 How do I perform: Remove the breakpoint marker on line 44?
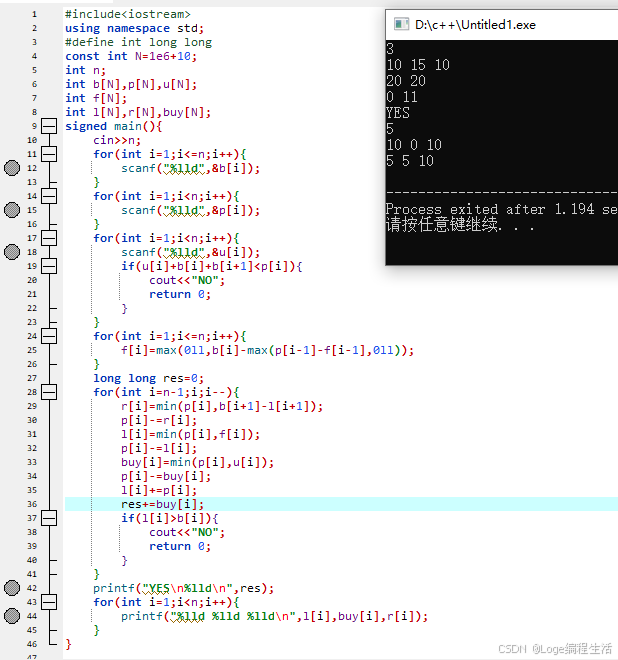(12, 616)
